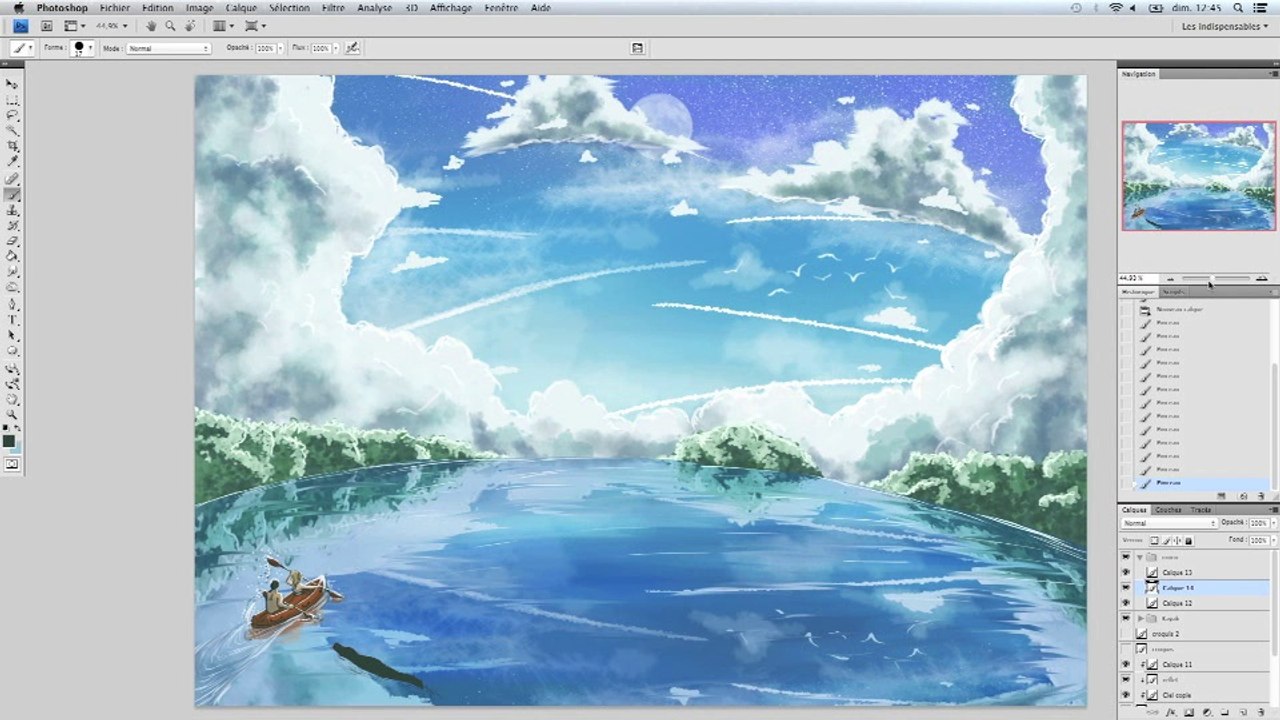The height and width of the screenshot is (720, 1280).
Task: Hide the Calque 14 layer
Action: (x=1126, y=588)
